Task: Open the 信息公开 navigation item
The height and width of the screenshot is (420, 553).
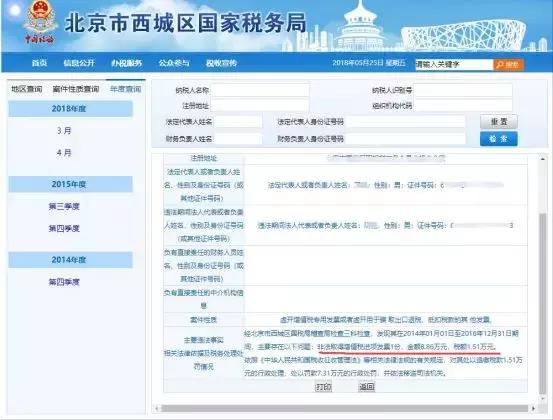Action: 79,63
